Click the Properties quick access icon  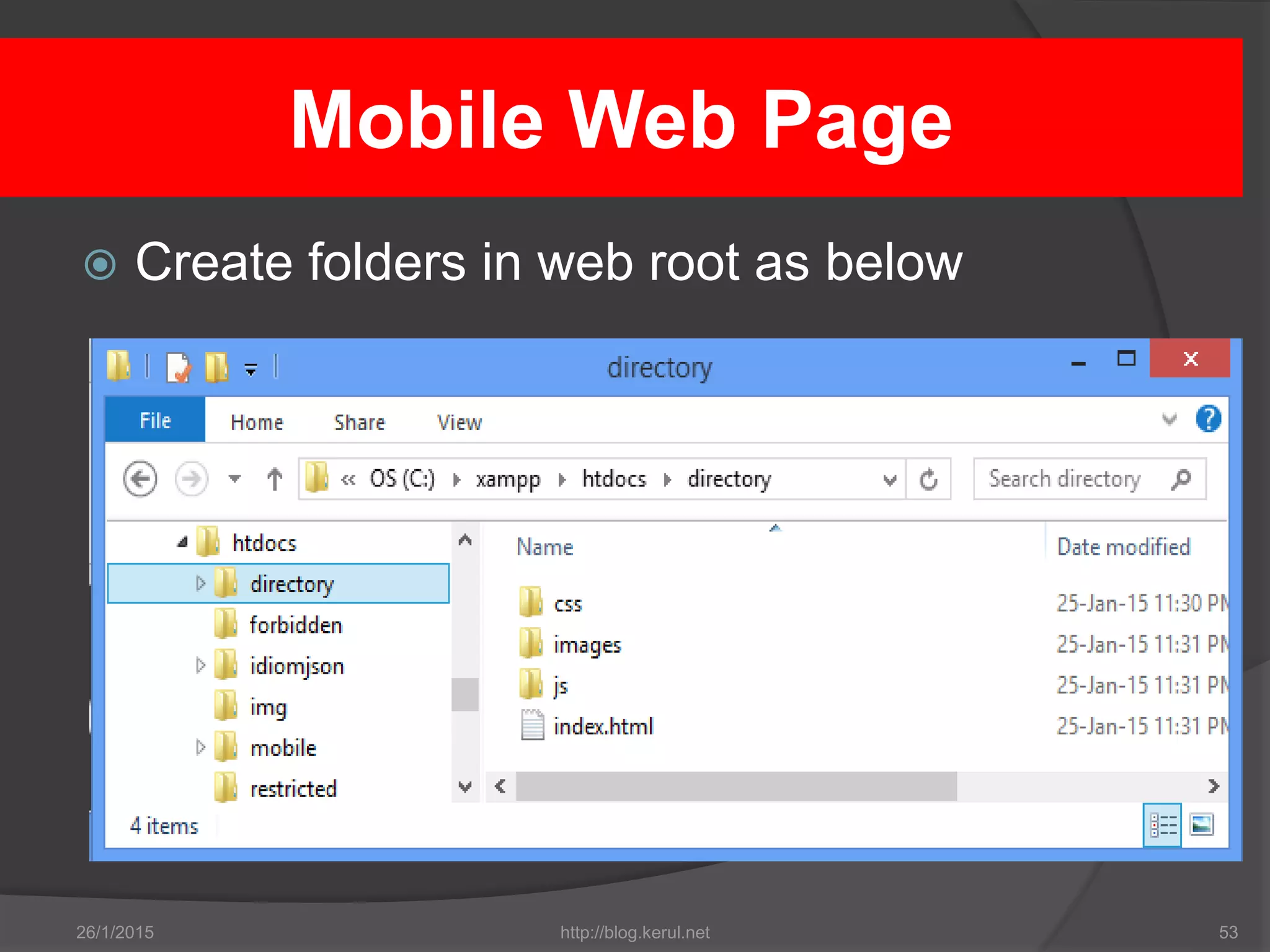[x=179, y=367]
